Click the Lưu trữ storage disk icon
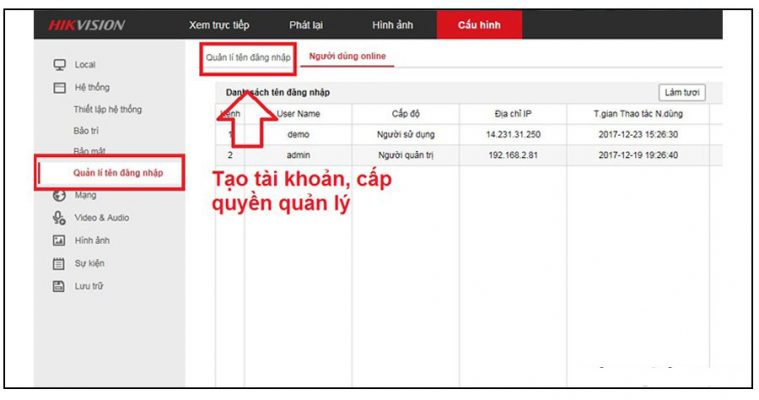This screenshot has width=759, height=400. (59, 287)
